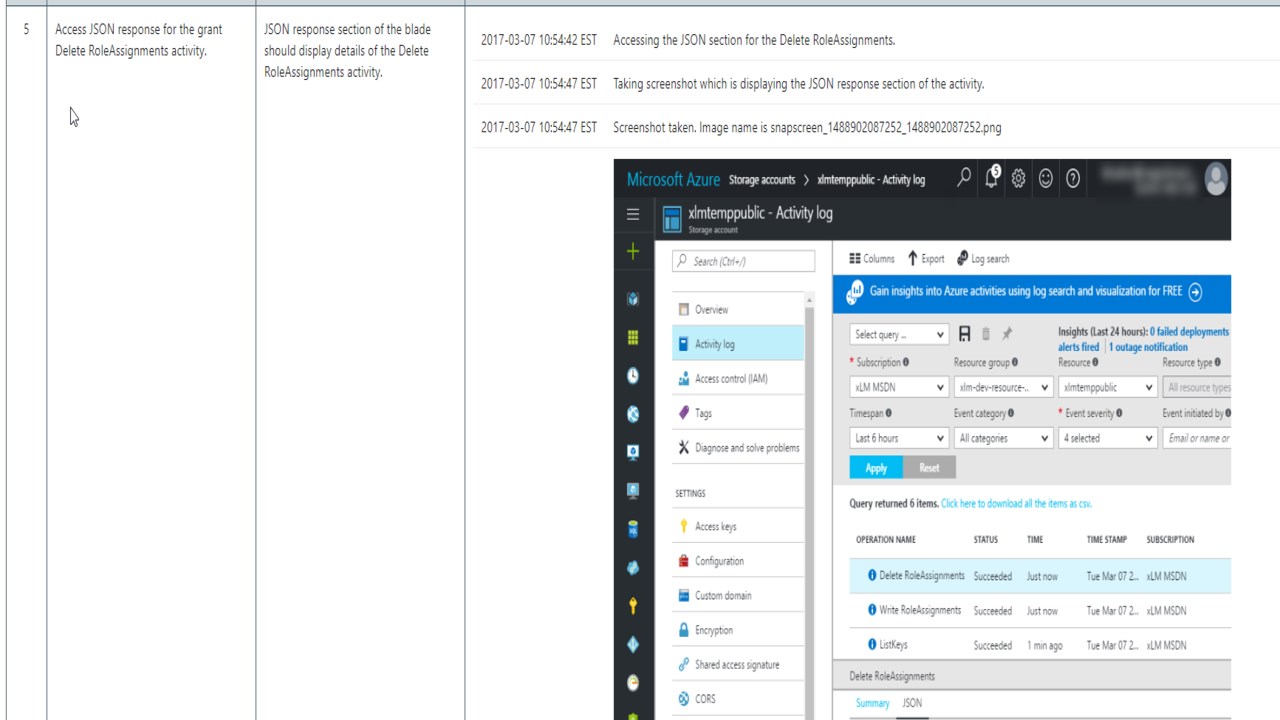The width and height of the screenshot is (1280, 720).
Task: Click Storage accounts breadcrumb
Action: (x=762, y=180)
